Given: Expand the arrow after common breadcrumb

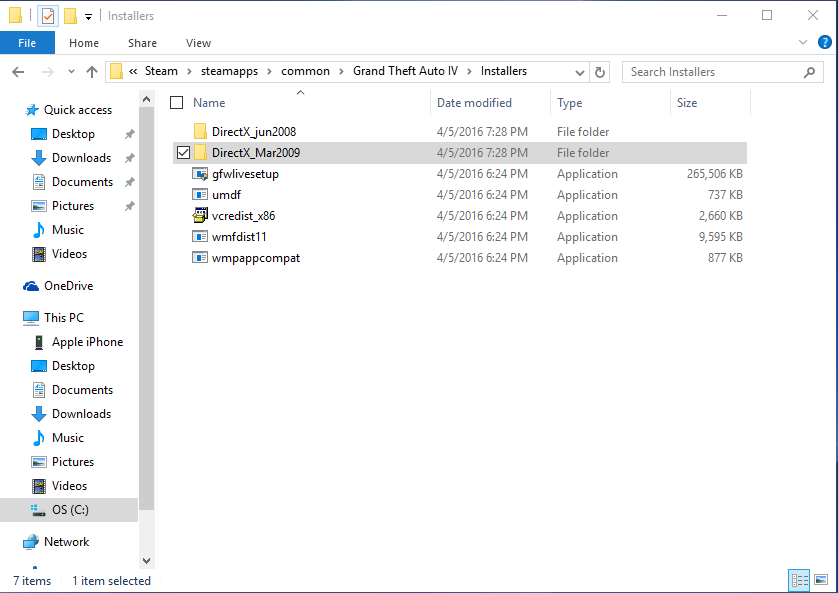Looking at the screenshot, I should [x=341, y=72].
